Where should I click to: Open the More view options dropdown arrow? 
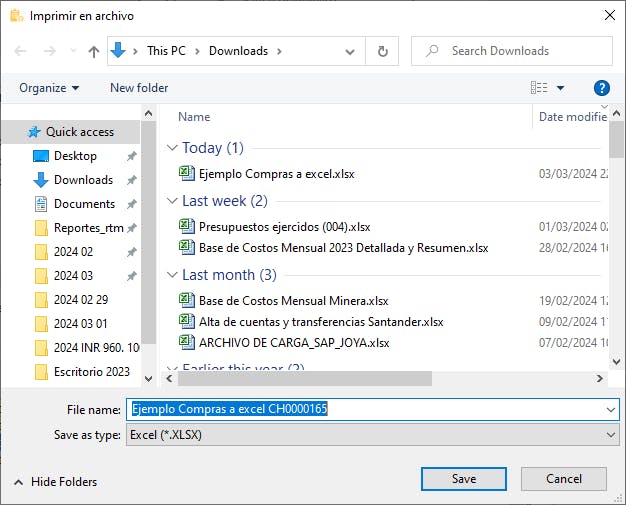click(x=561, y=88)
